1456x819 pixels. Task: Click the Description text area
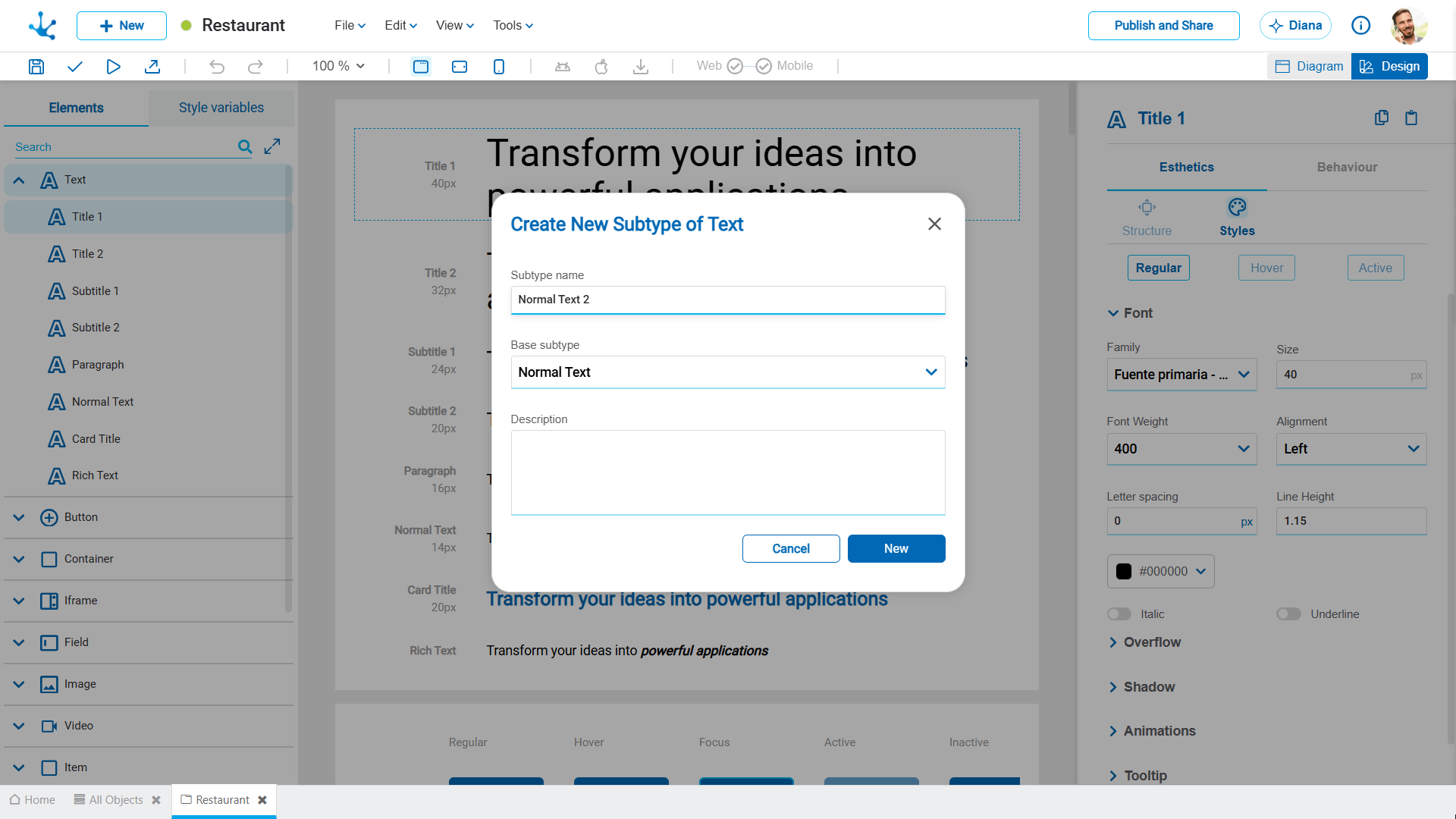pyautogui.click(x=728, y=473)
